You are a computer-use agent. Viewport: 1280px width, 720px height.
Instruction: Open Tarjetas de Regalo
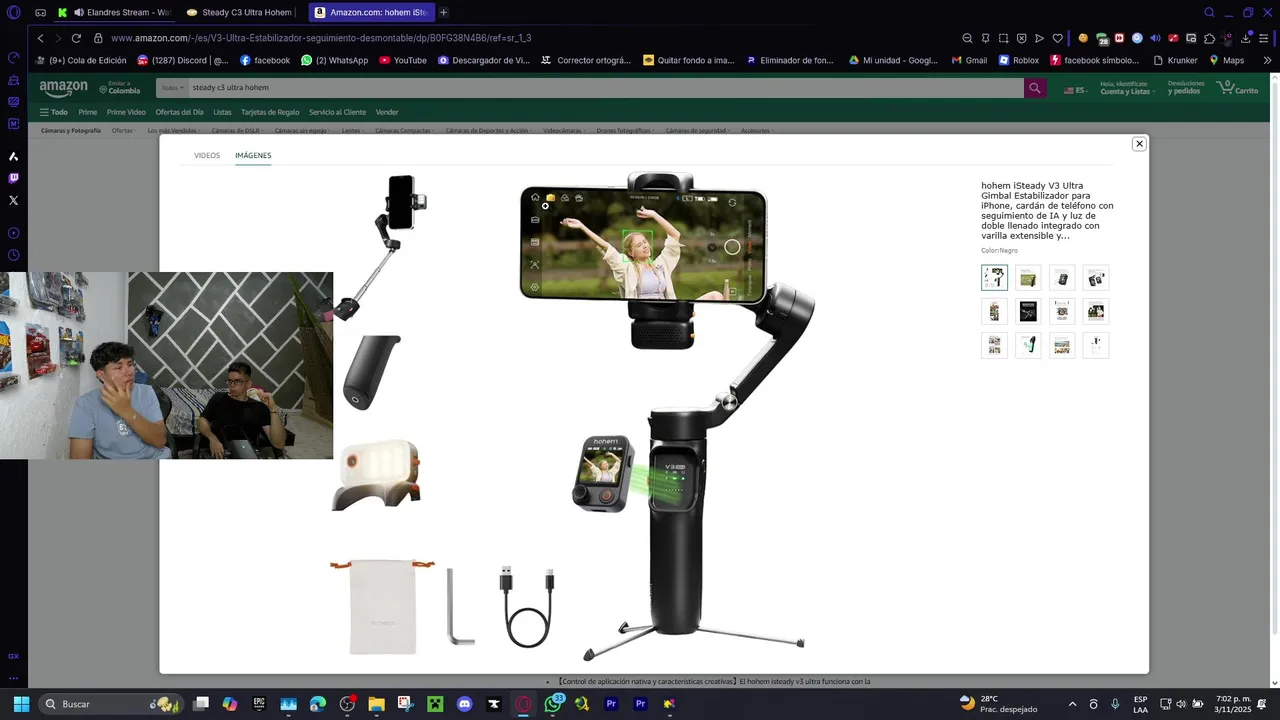click(270, 112)
